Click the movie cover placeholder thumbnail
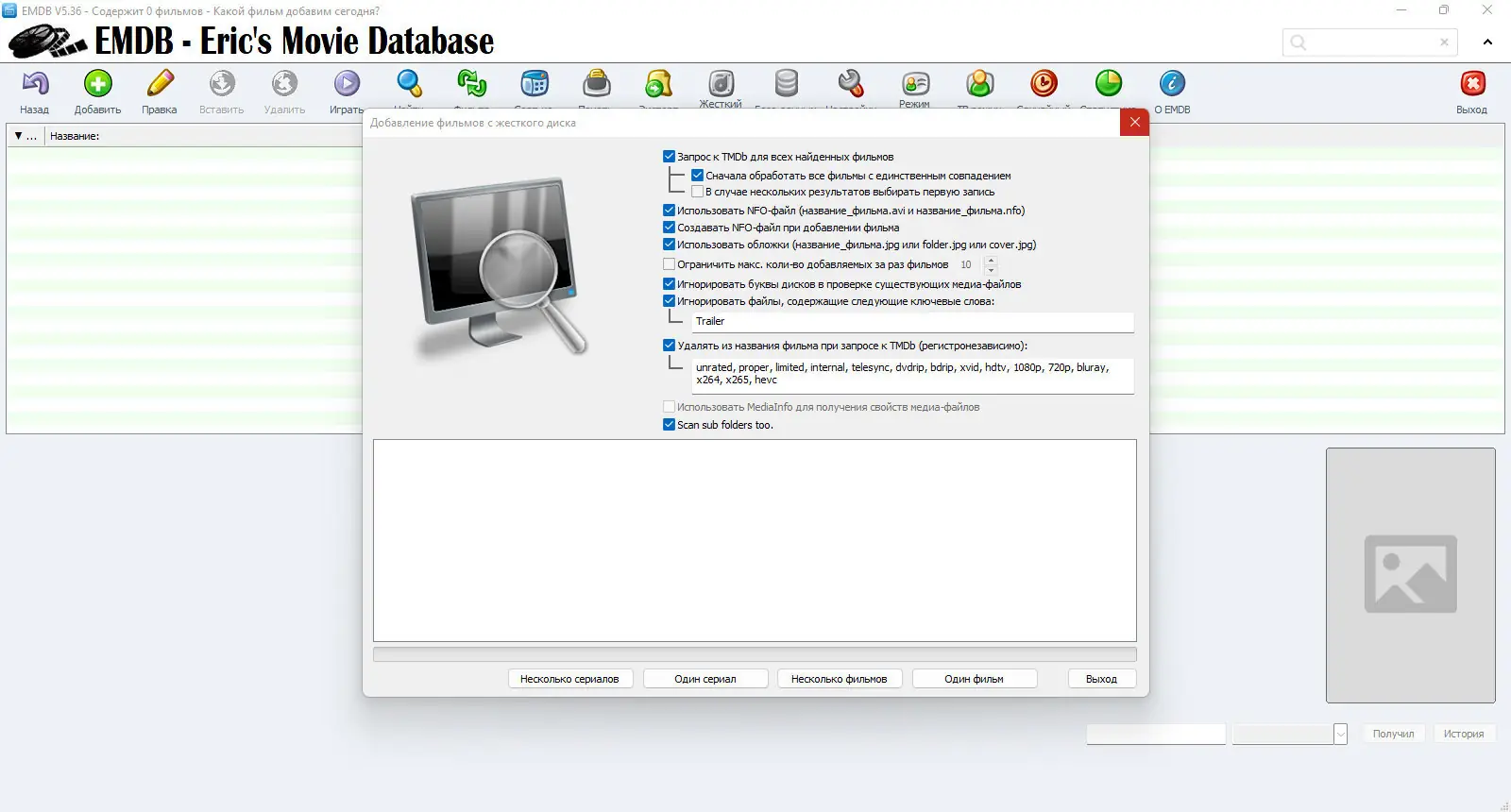Screen dimensions: 1511x812 pyautogui.click(x=1411, y=575)
